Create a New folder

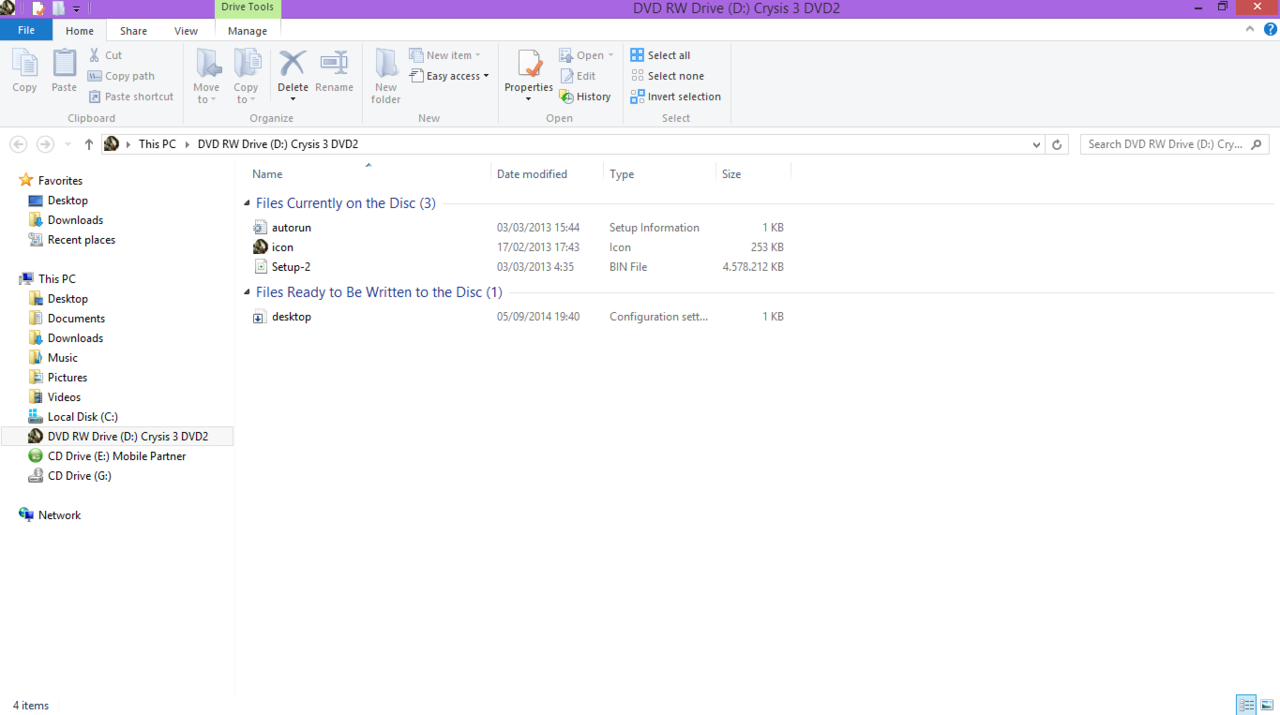(386, 76)
